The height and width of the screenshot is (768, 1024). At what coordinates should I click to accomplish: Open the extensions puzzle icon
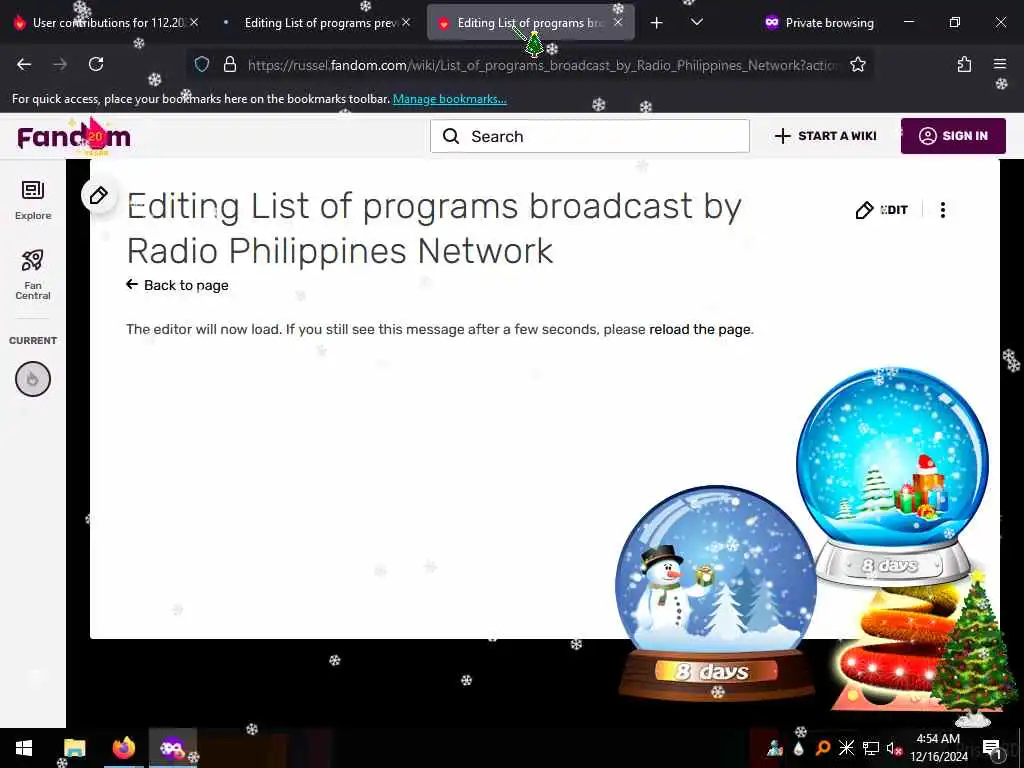click(964, 64)
